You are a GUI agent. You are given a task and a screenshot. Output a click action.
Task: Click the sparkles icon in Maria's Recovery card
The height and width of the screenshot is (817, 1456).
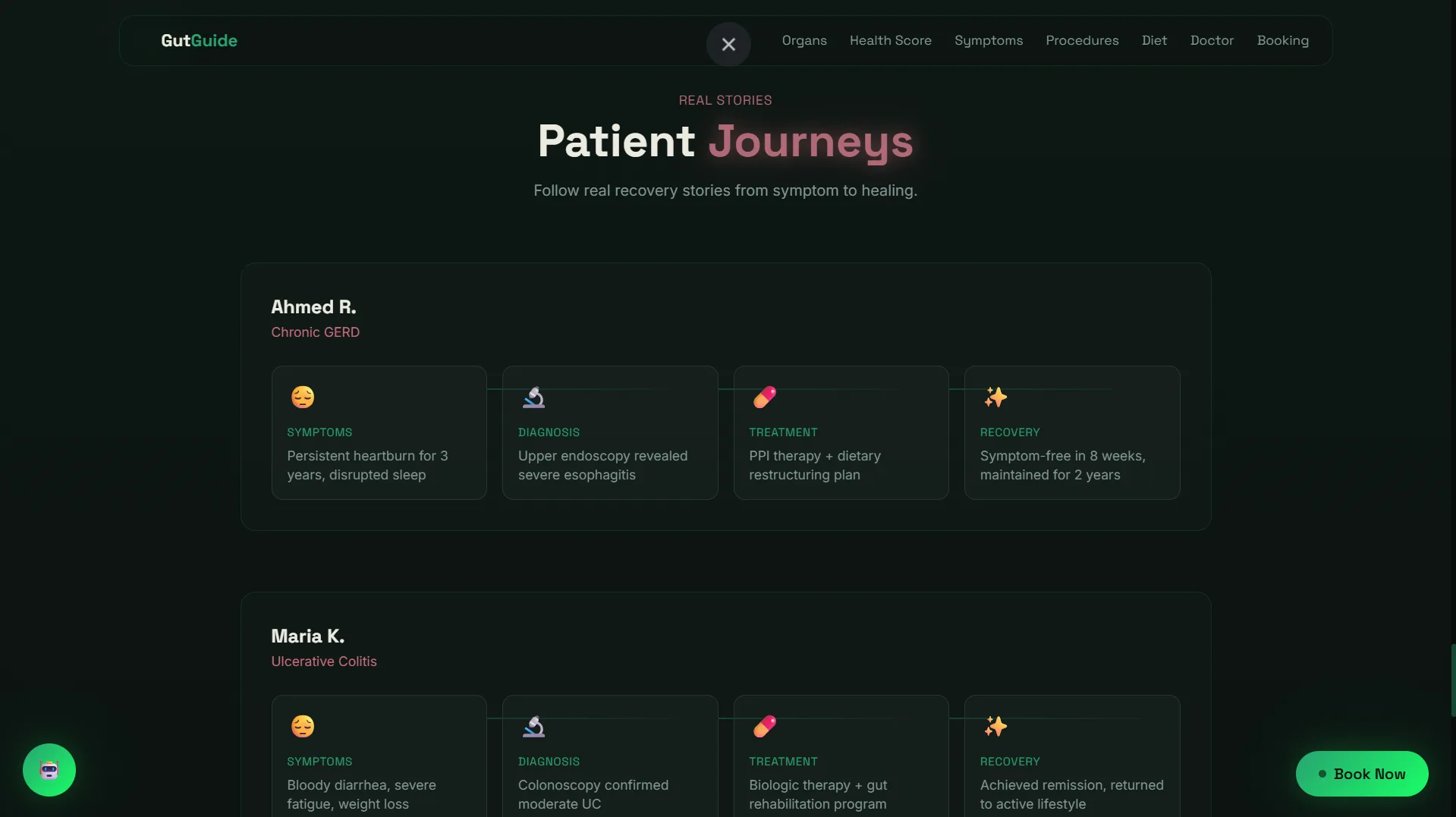point(995,726)
